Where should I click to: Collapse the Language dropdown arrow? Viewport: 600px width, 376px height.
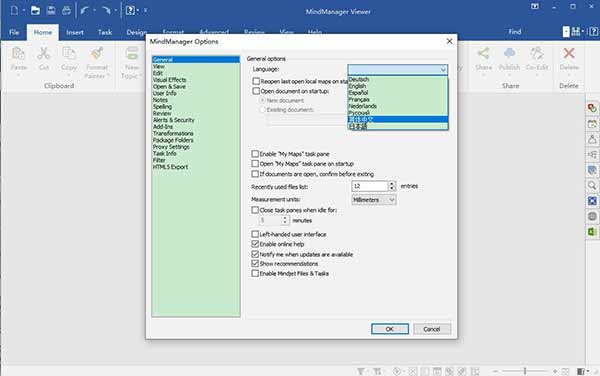pos(443,70)
